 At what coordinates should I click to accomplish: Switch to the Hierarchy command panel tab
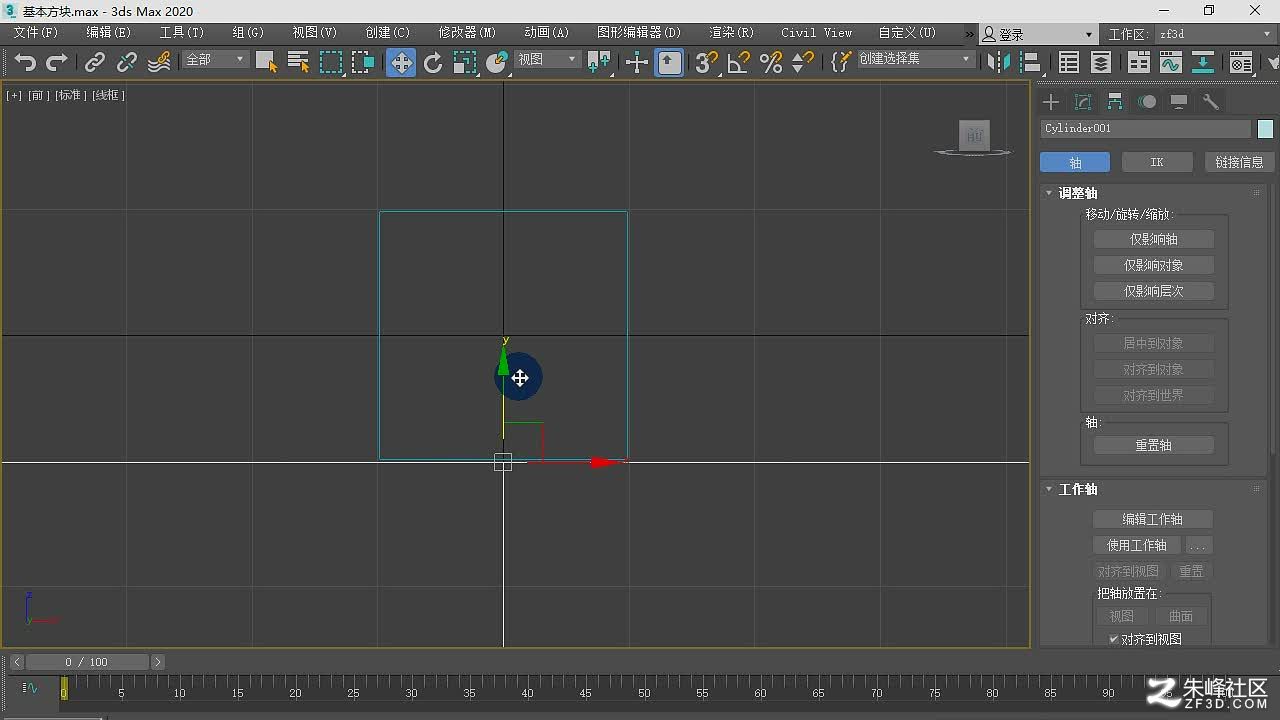click(1115, 102)
